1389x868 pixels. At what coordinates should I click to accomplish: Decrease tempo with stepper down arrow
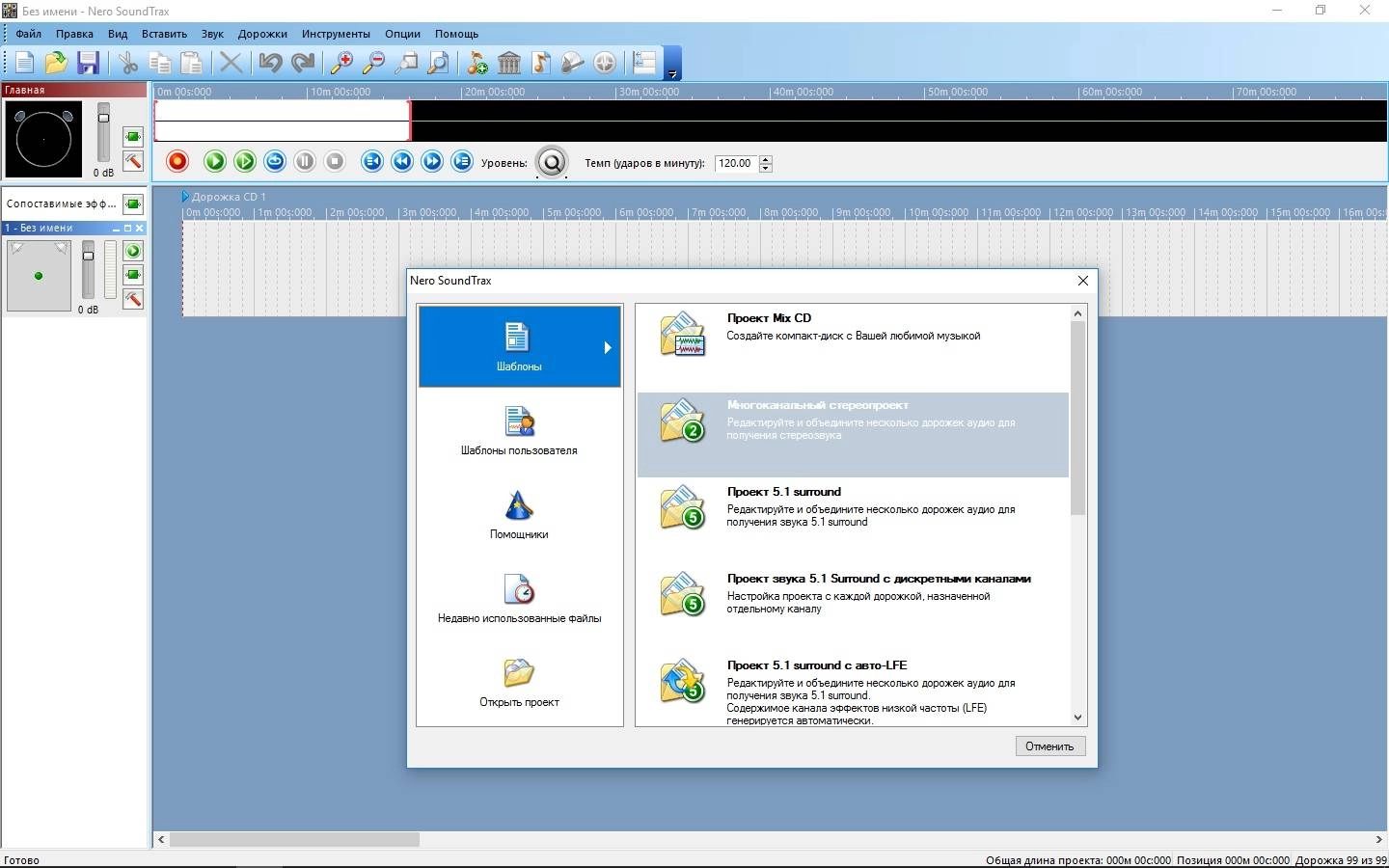click(766, 168)
